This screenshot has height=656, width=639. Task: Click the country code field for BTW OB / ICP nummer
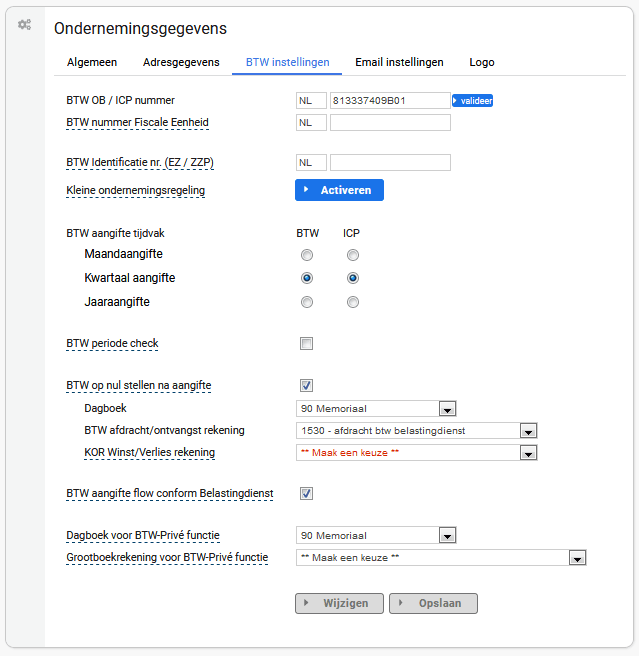click(x=311, y=101)
